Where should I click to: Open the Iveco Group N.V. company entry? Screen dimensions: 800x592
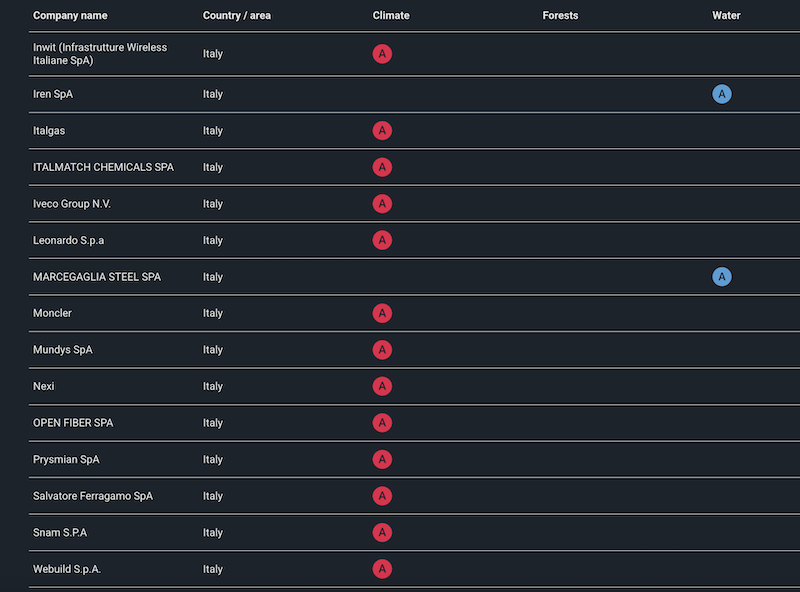click(x=72, y=204)
